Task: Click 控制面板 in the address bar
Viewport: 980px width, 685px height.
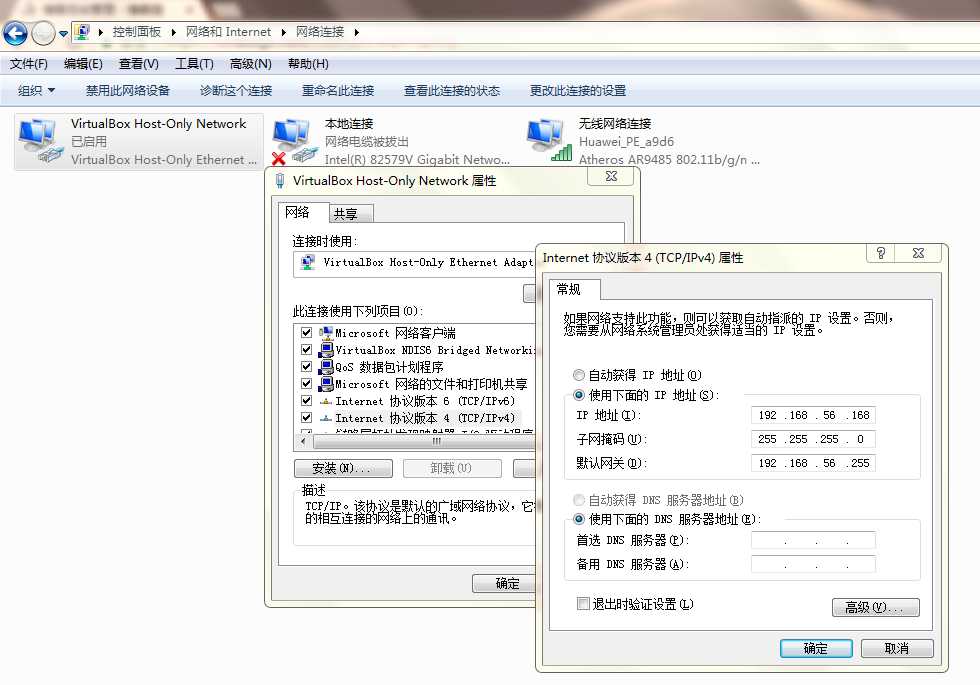Action: pyautogui.click(x=137, y=32)
